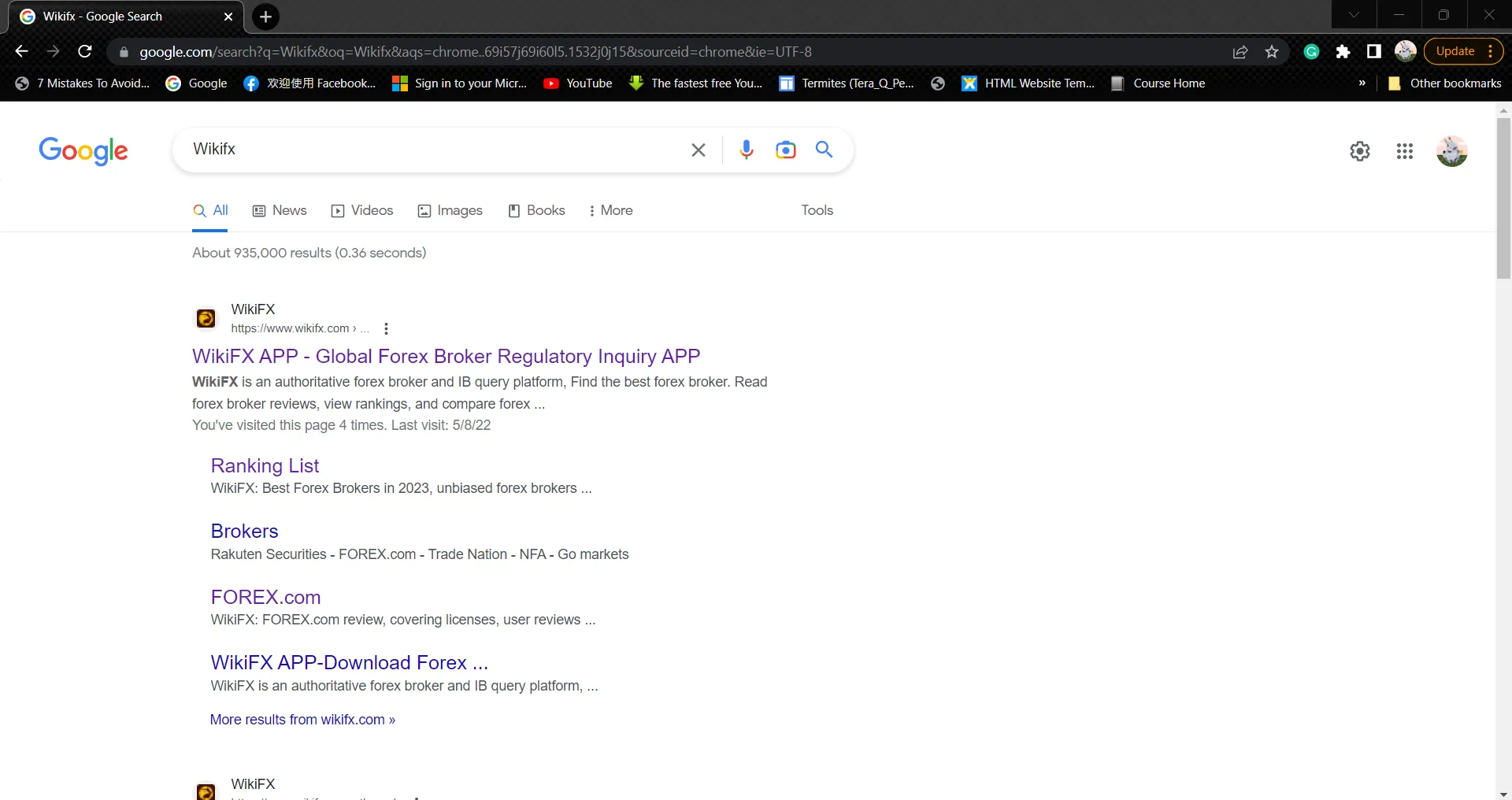This screenshot has height=800, width=1512.
Task: Bookmark this page with the star icon
Action: [1272, 52]
